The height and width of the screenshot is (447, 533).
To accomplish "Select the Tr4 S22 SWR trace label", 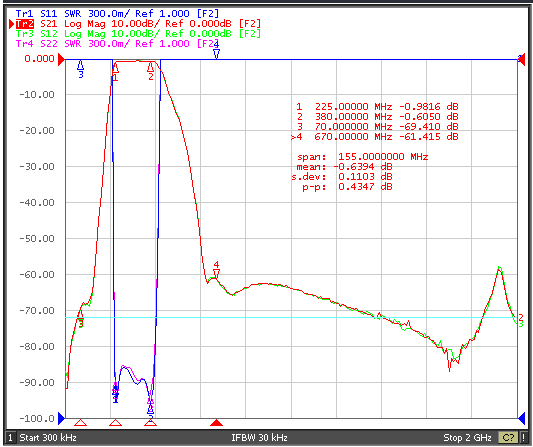I will [x=117, y=44].
